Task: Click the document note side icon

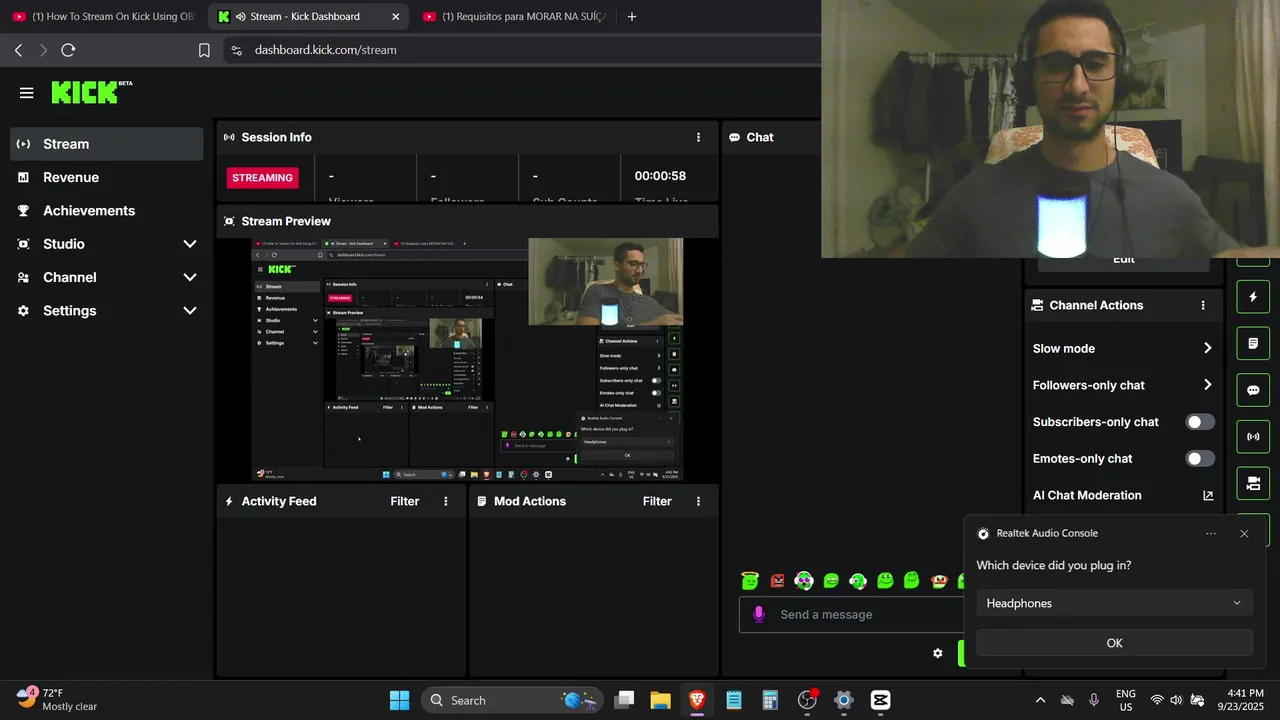Action: click(x=1253, y=343)
